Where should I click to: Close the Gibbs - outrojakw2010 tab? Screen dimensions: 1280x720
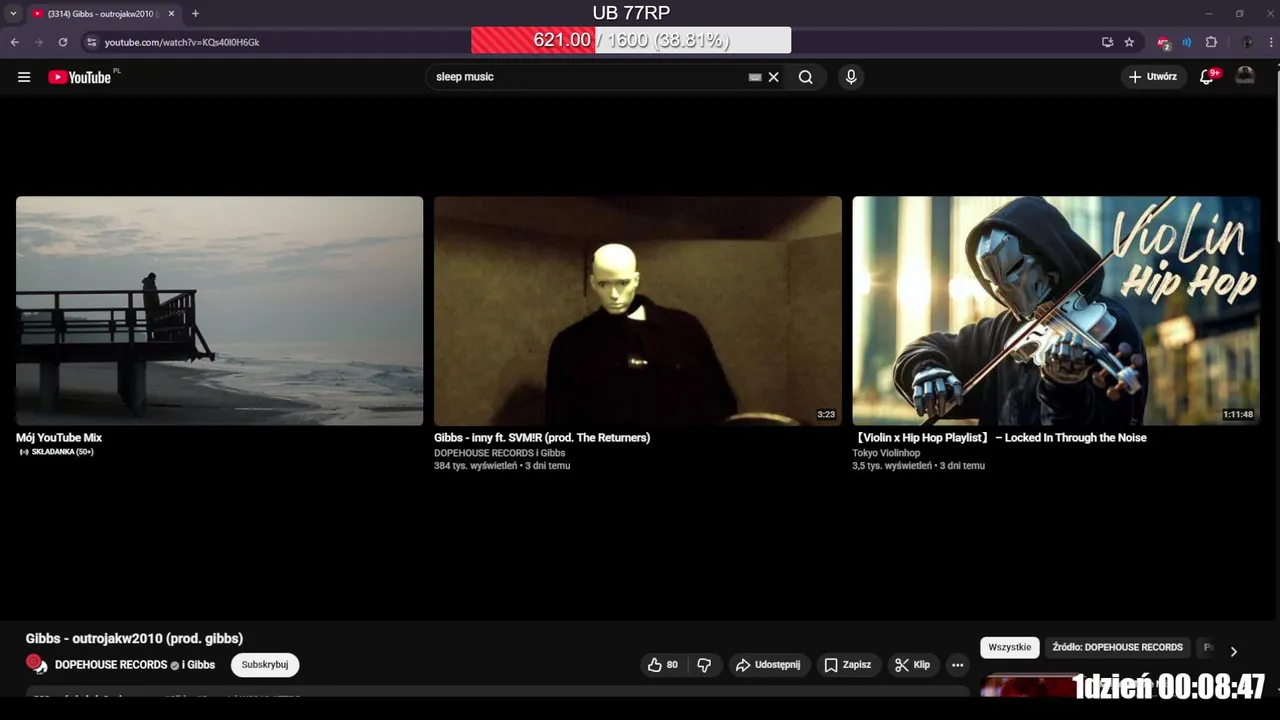(171, 14)
